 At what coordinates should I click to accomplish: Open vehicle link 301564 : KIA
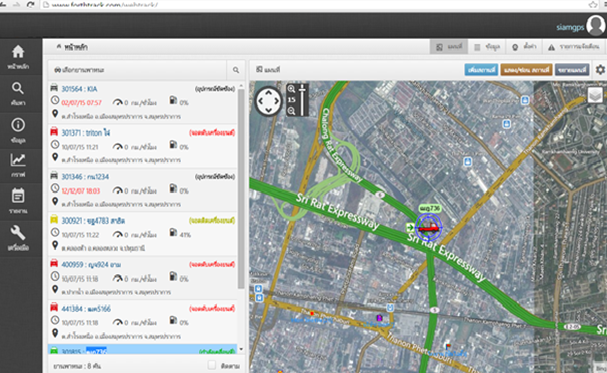click(79, 89)
